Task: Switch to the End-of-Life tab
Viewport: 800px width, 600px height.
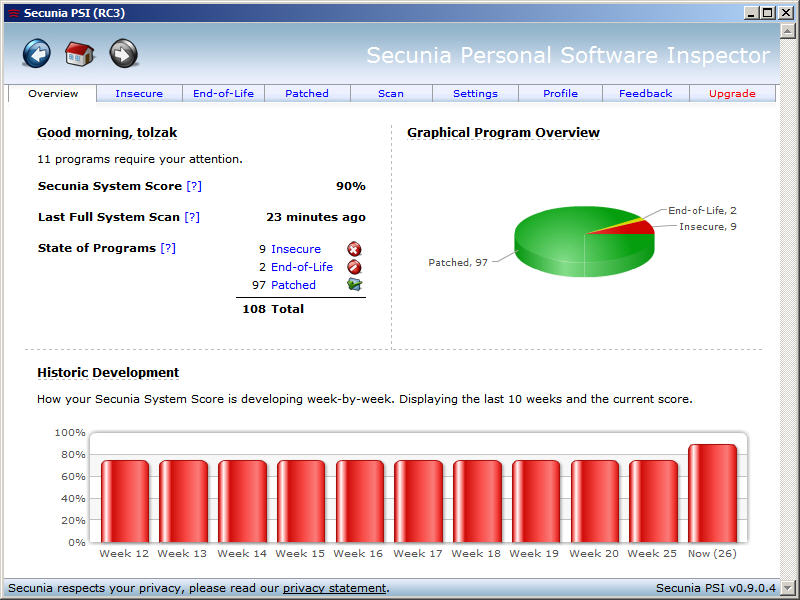Action: (x=223, y=94)
